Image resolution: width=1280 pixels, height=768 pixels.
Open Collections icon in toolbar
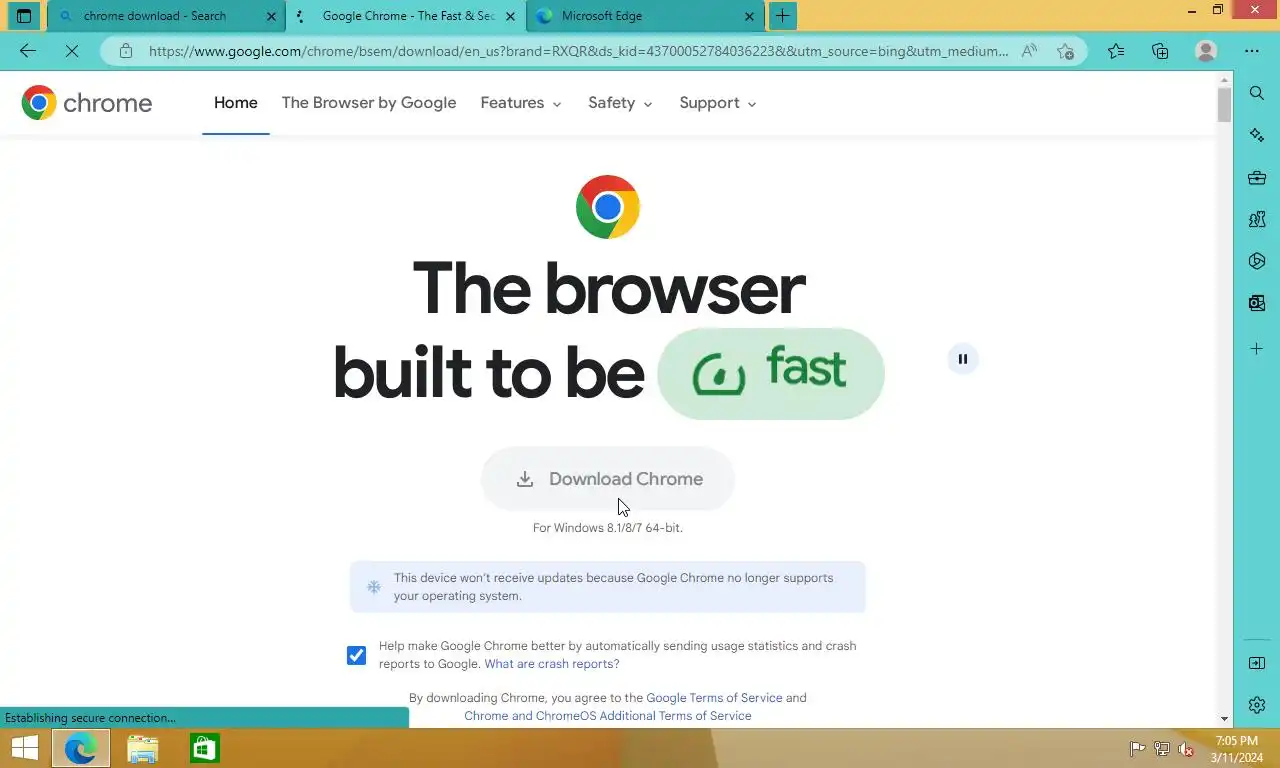coord(1161,51)
